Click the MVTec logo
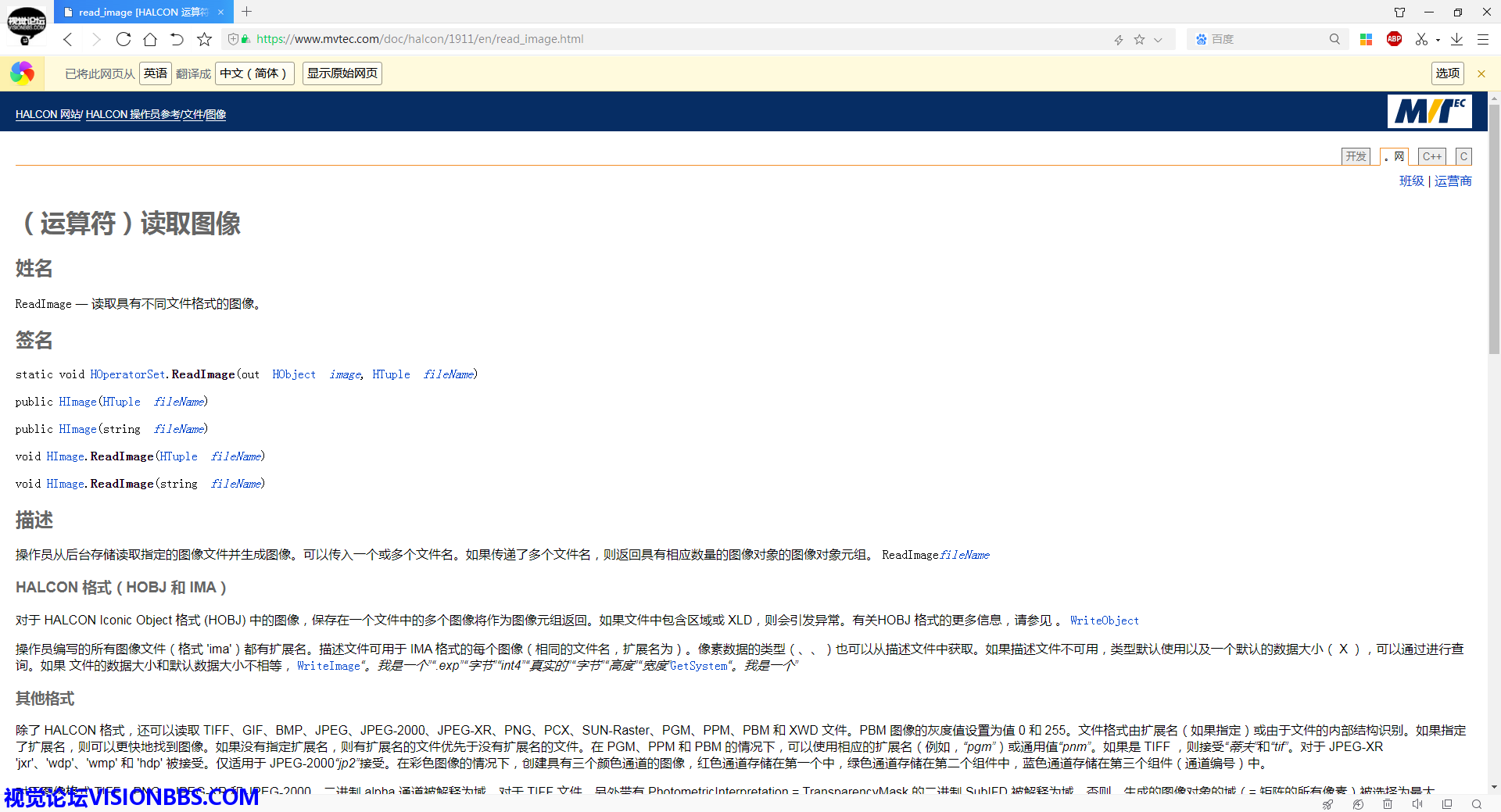 [x=1429, y=112]
